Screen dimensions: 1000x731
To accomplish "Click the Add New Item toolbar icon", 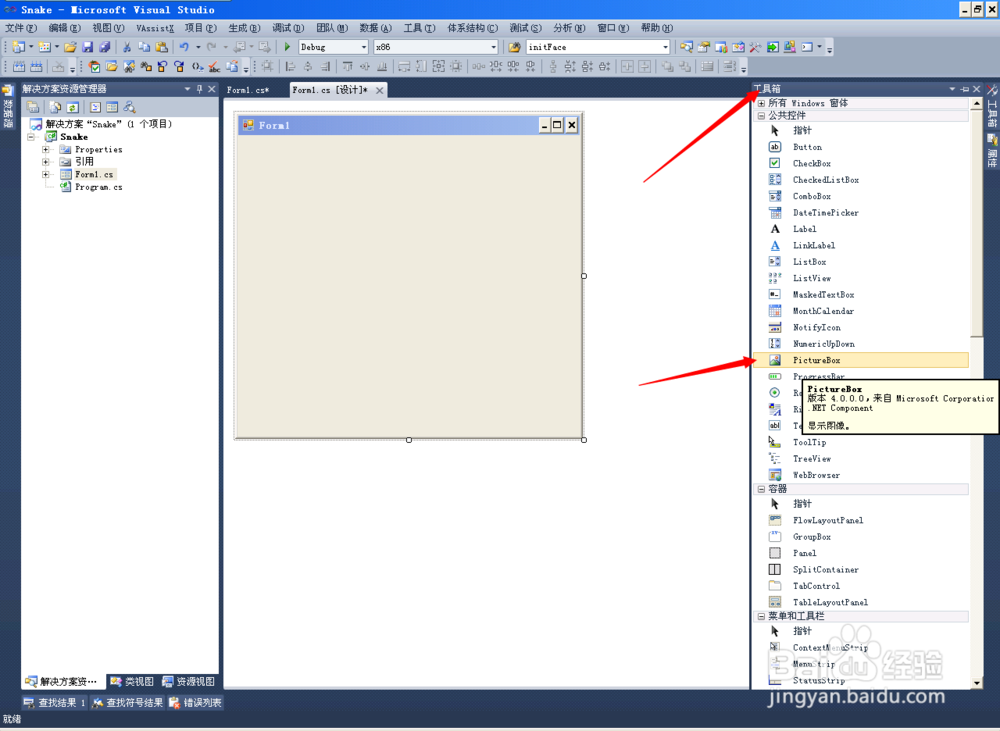I will 44,47.
